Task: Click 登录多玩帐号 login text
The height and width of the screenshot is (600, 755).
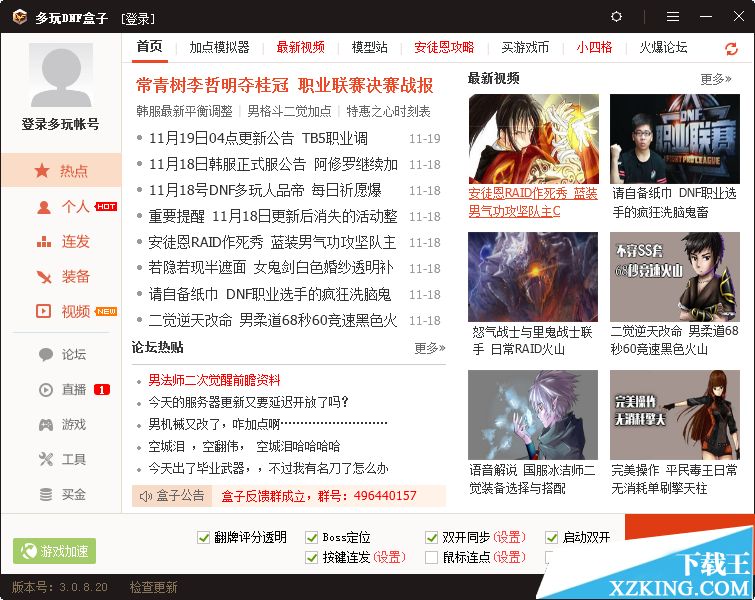Action: tap(60, 124)
